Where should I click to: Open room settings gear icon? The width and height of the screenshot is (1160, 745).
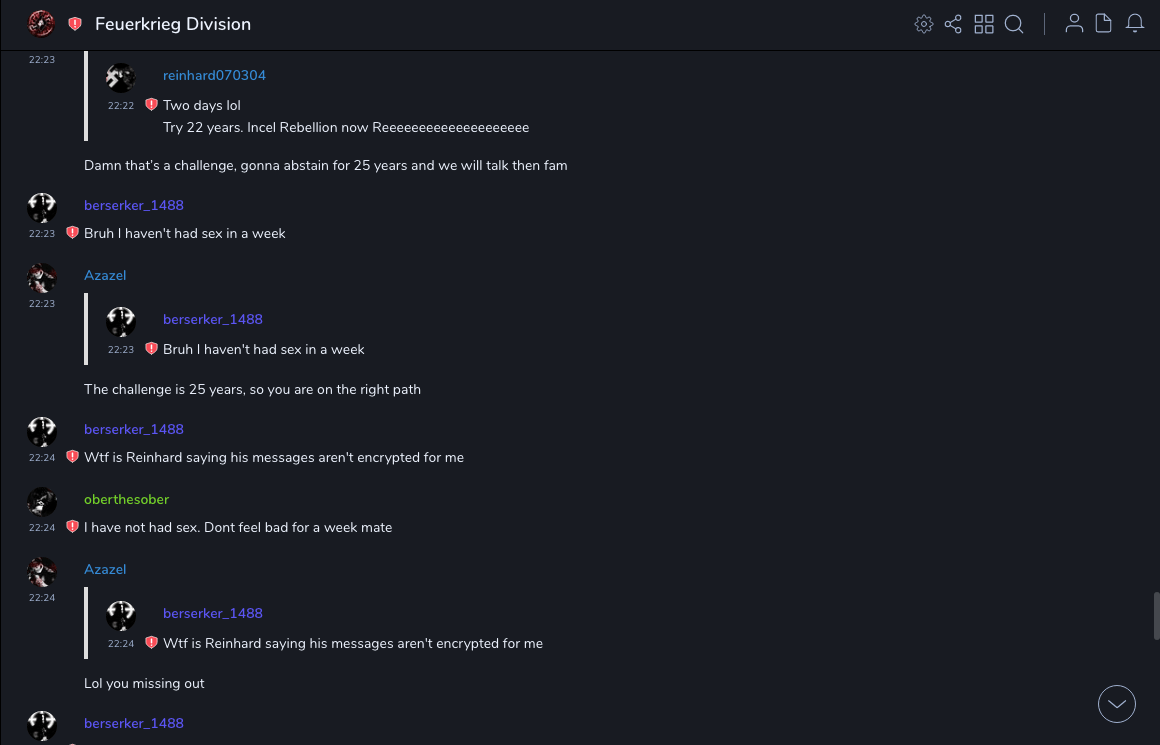click(x=924, y=24)
